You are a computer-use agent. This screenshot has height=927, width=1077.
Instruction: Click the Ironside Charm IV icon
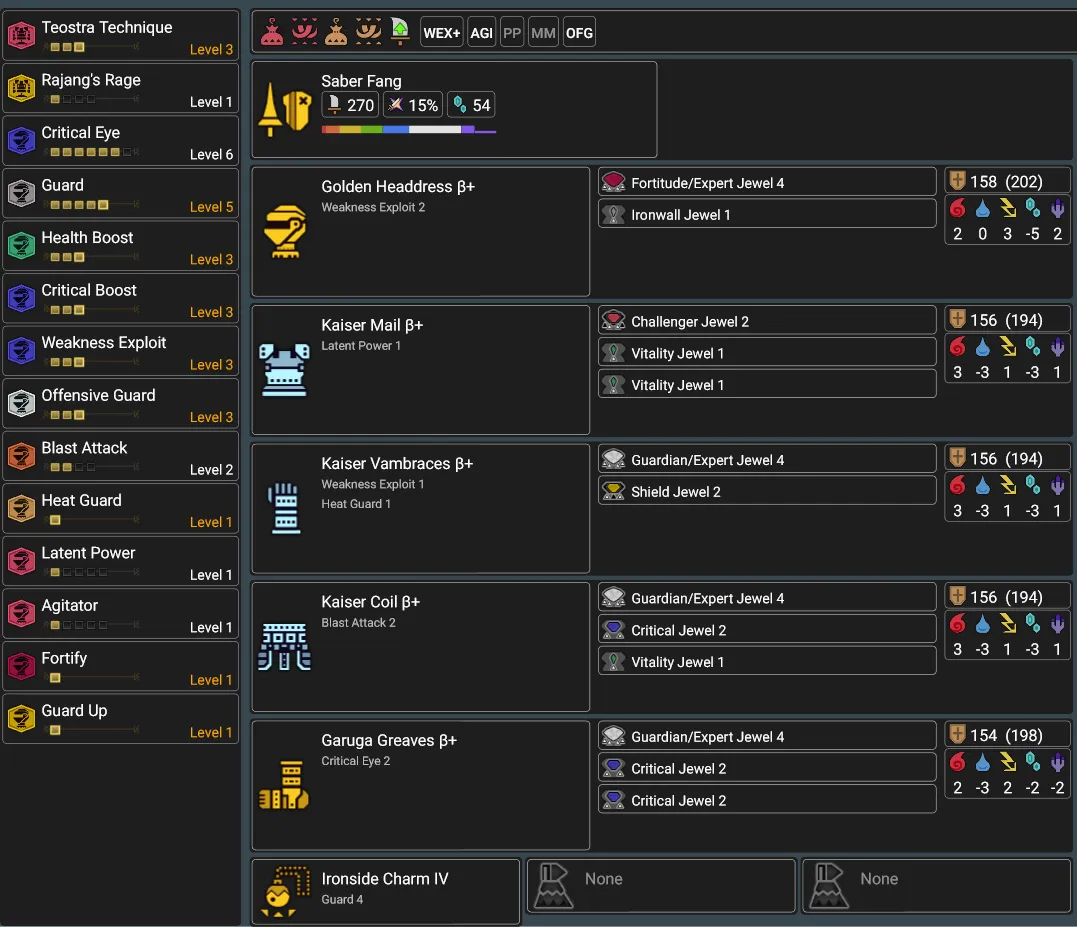[284, 891]
